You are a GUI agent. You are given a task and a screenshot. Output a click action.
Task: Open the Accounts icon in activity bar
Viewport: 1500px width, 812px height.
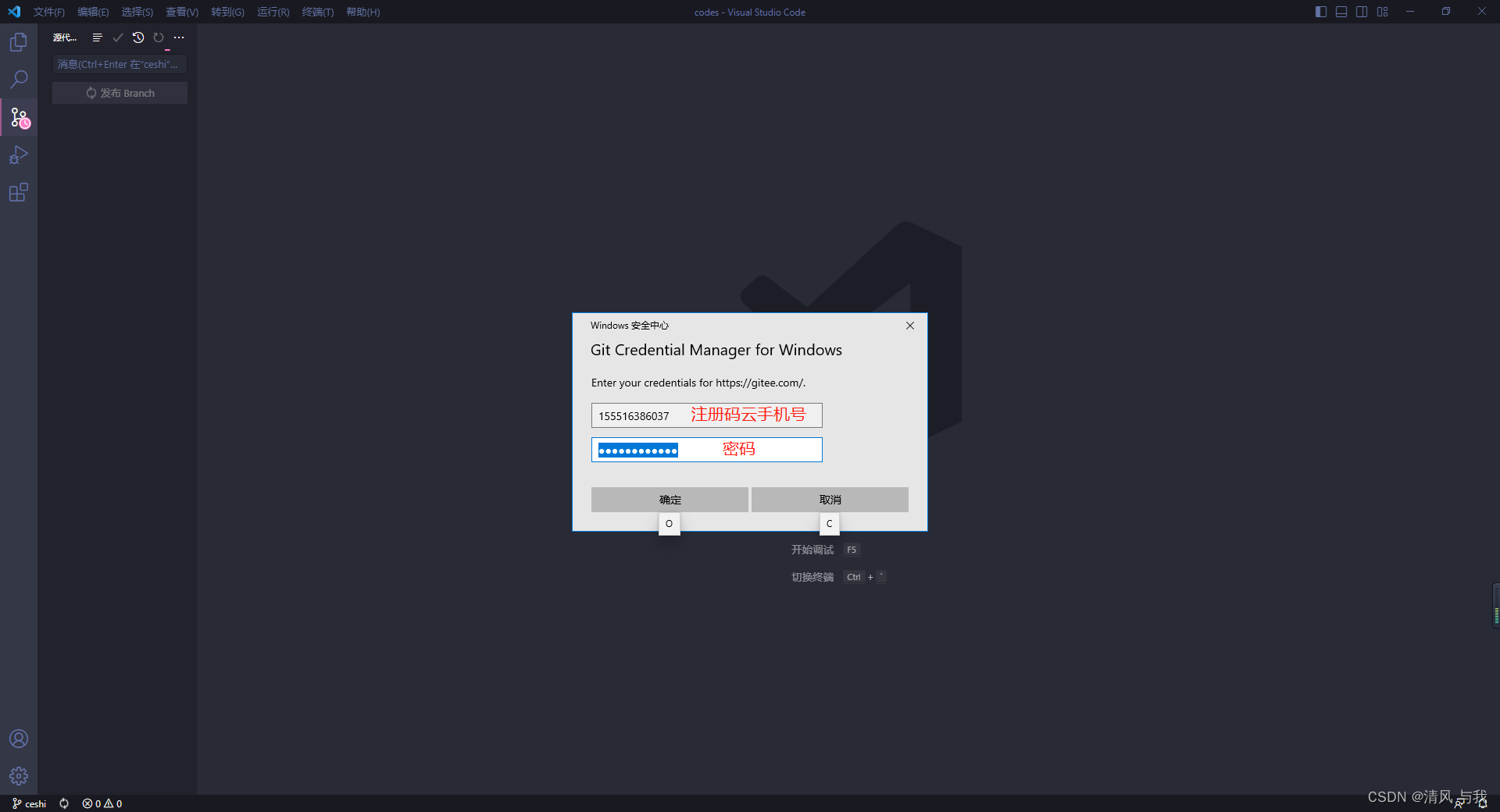click(19, 739)
